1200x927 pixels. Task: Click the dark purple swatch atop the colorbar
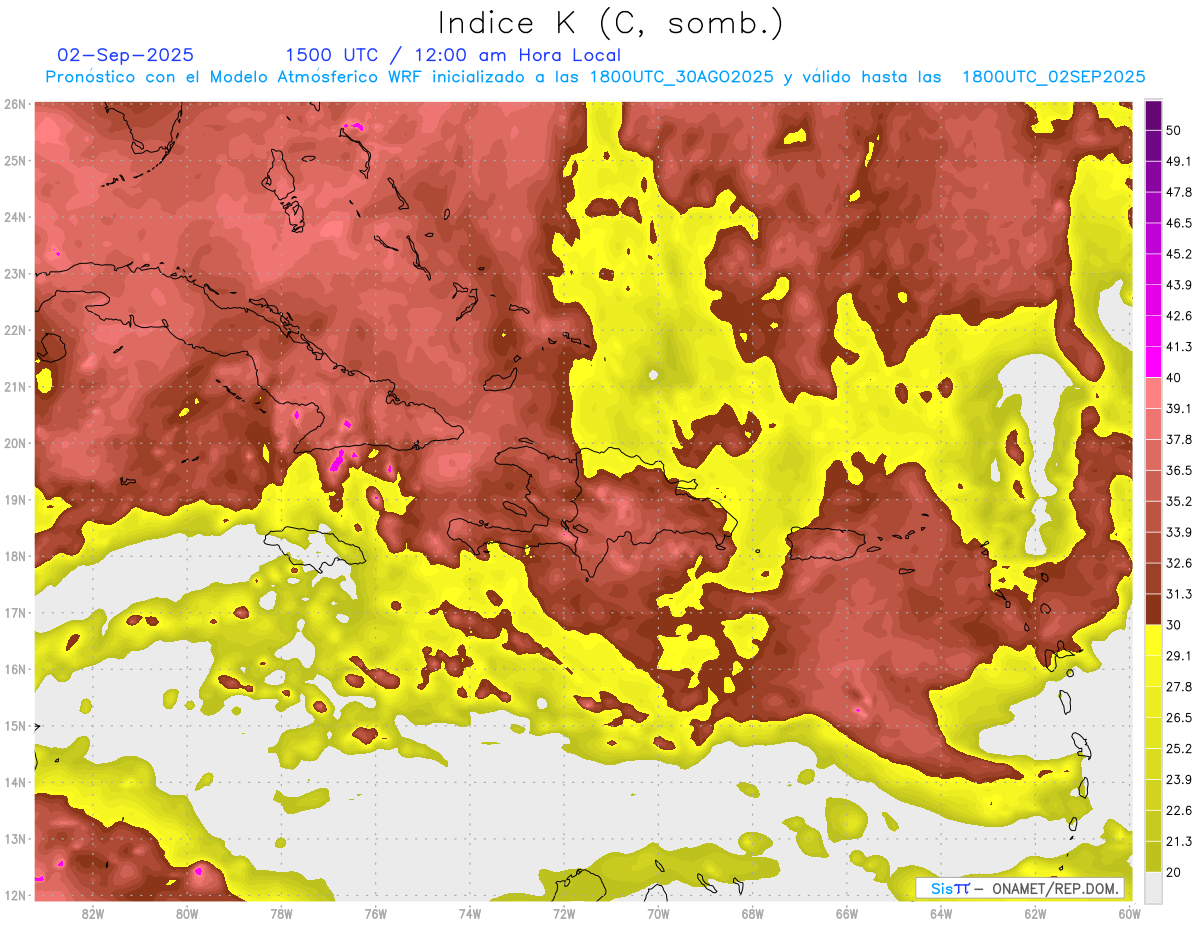point(1154,114)
